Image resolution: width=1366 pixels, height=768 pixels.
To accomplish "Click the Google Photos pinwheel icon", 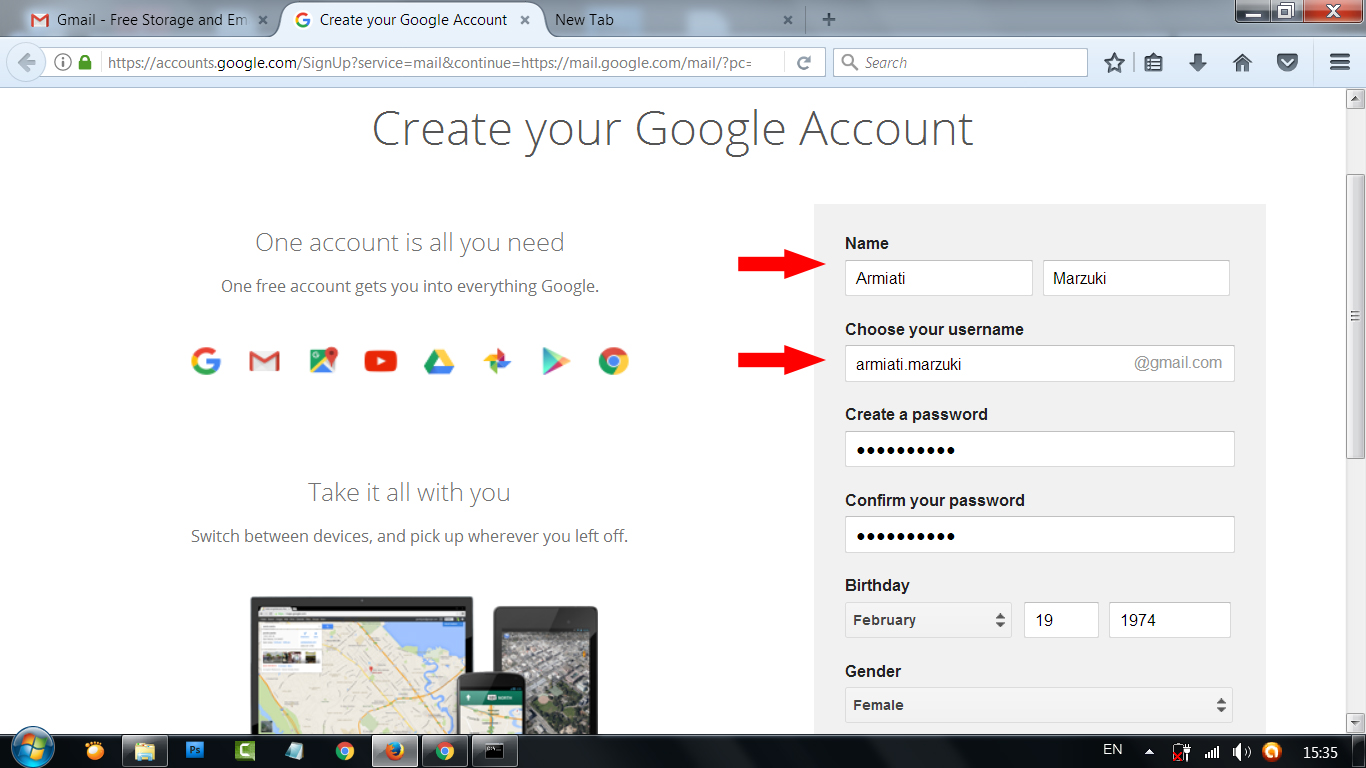I will [x=497, y=361].
